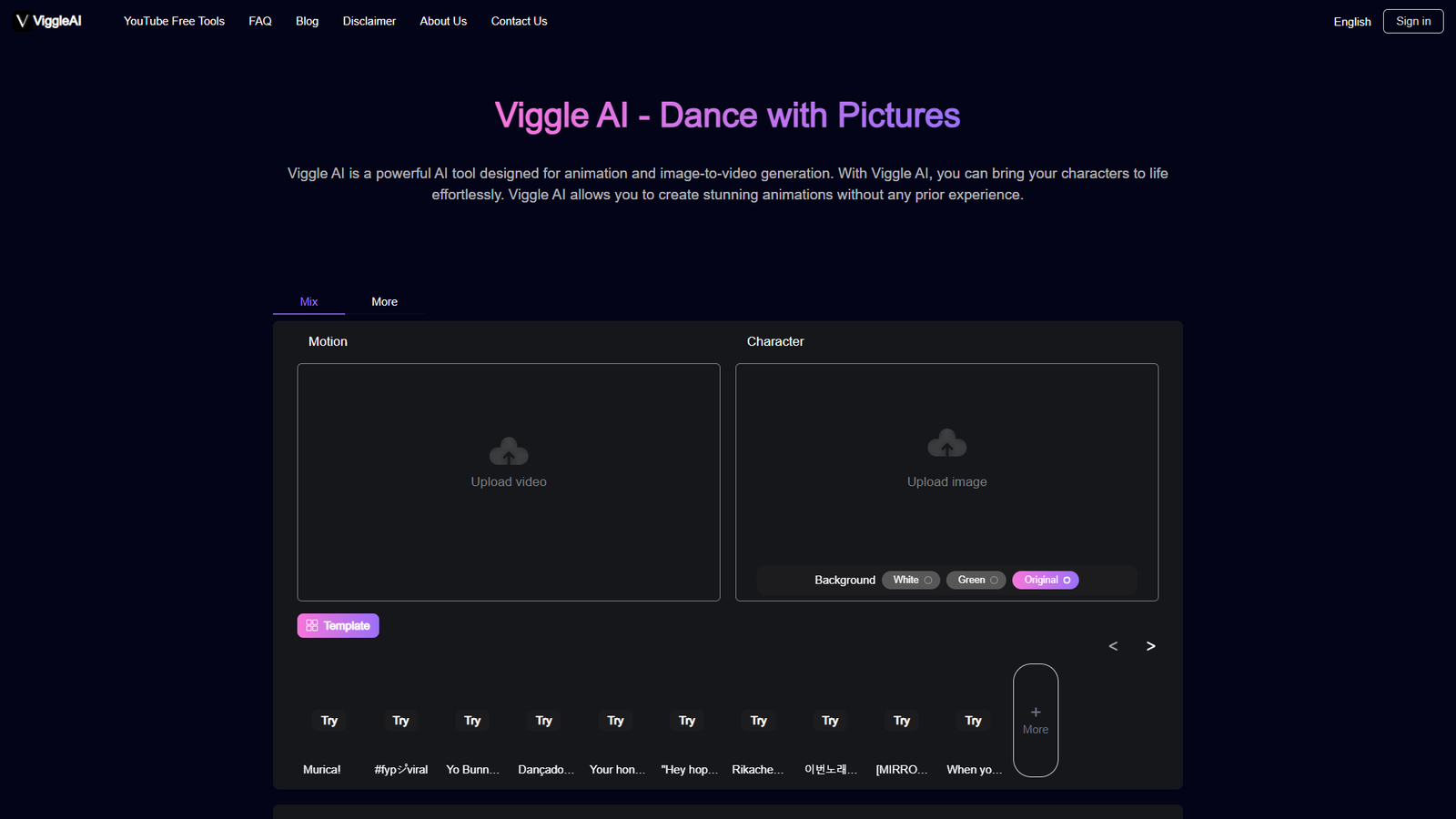Open the Contact Us page
The width and height of the screenshot is (1456, 819).
[519, 21]
